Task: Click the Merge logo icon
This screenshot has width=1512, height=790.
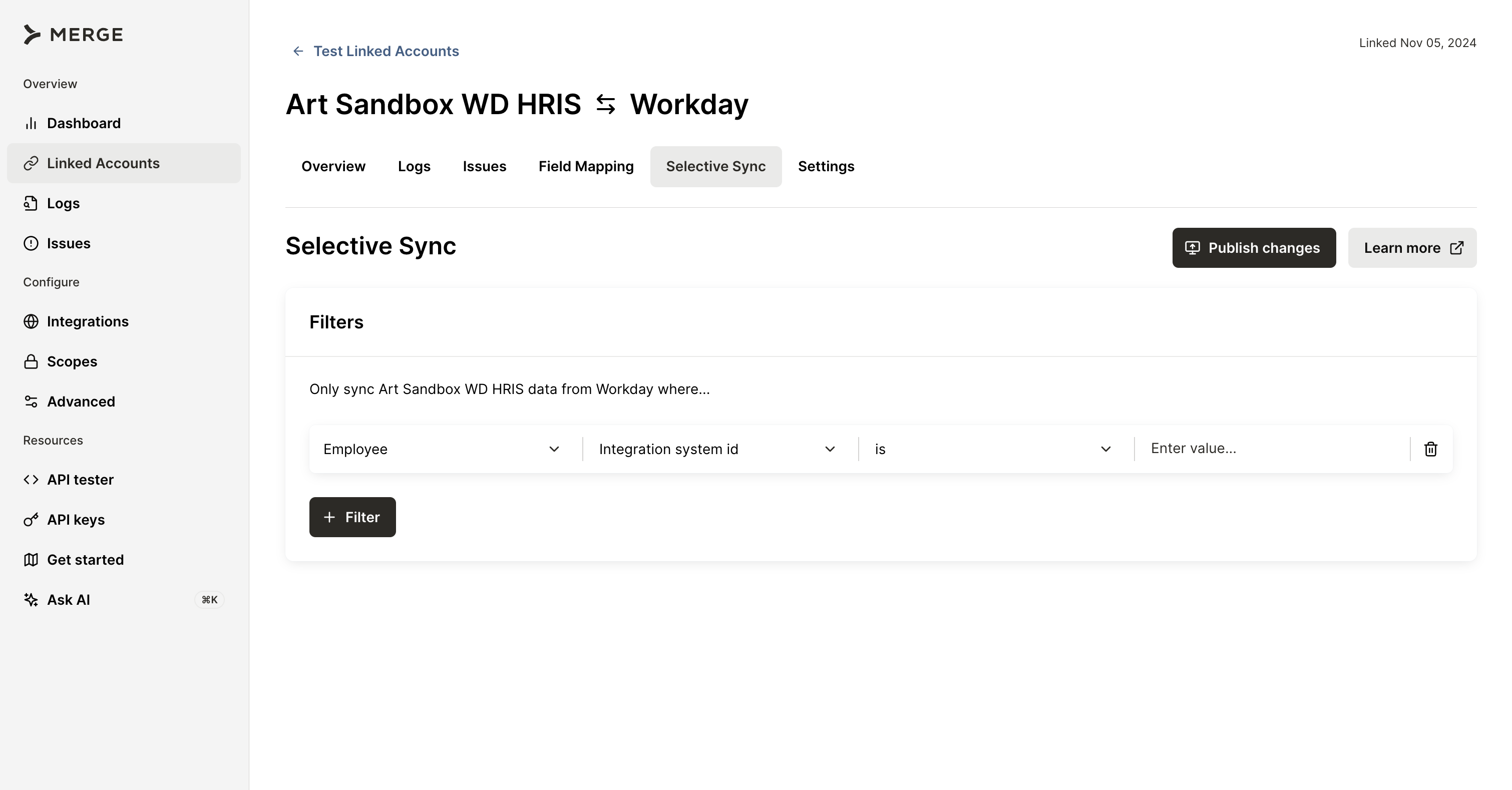Action: 32,35
